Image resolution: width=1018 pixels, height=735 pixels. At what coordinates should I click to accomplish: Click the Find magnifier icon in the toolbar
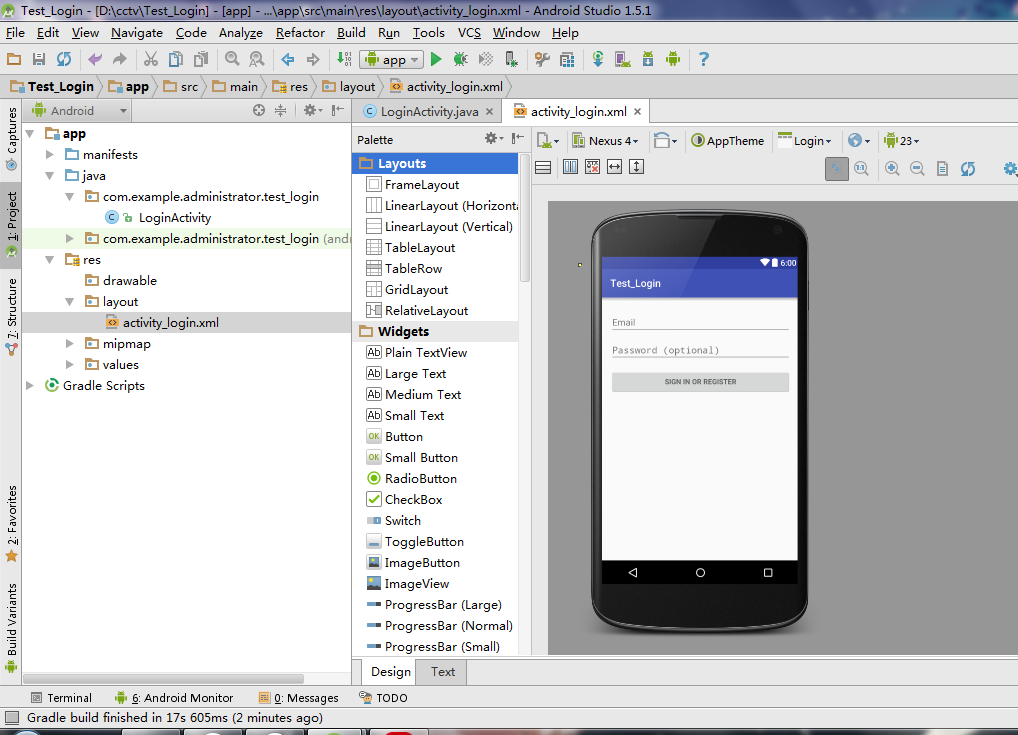[232, 60]
